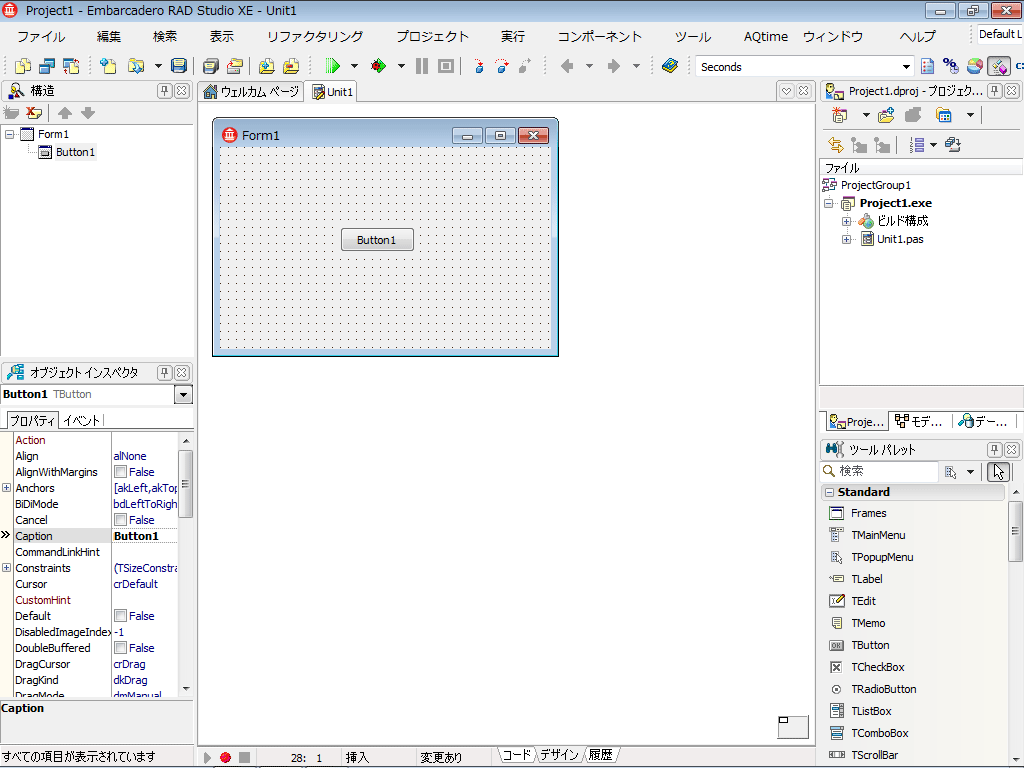Viewport: 1024px width, 768px height.
Task: Start debugging with the ladybug run icon
Action: [x=378, y=66]
